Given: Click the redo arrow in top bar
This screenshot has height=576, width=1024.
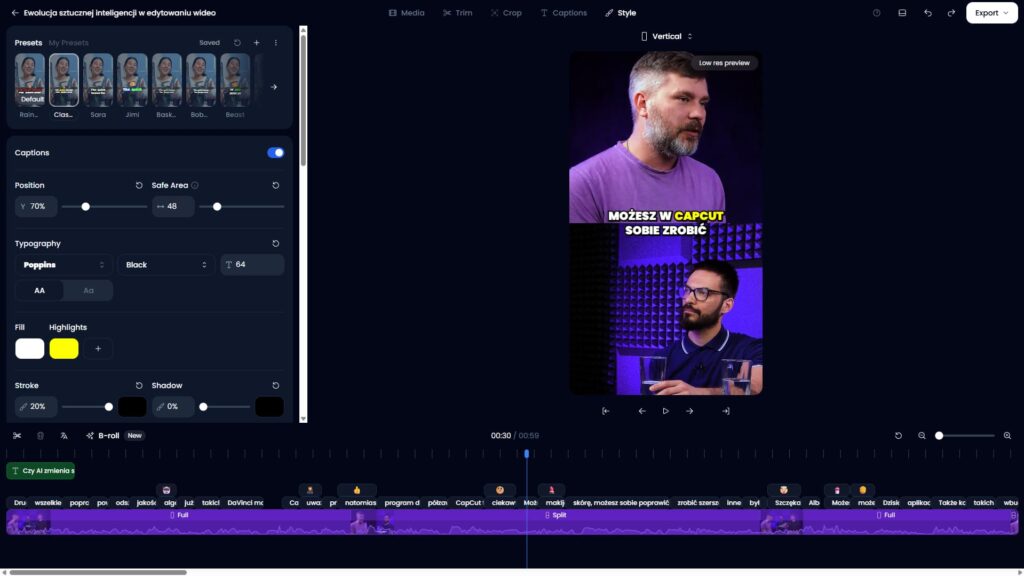Looking at the screenshot, I should tap(951, 13).
